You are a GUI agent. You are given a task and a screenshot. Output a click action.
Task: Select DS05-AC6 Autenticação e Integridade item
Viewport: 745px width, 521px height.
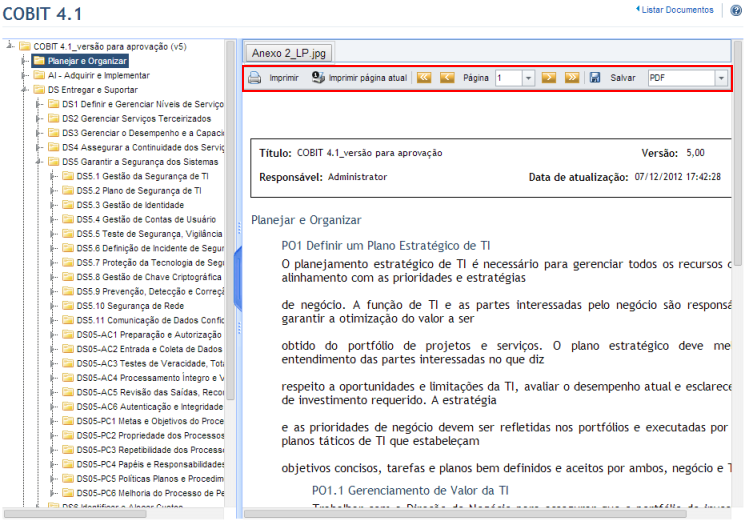[x=150, y=407]
